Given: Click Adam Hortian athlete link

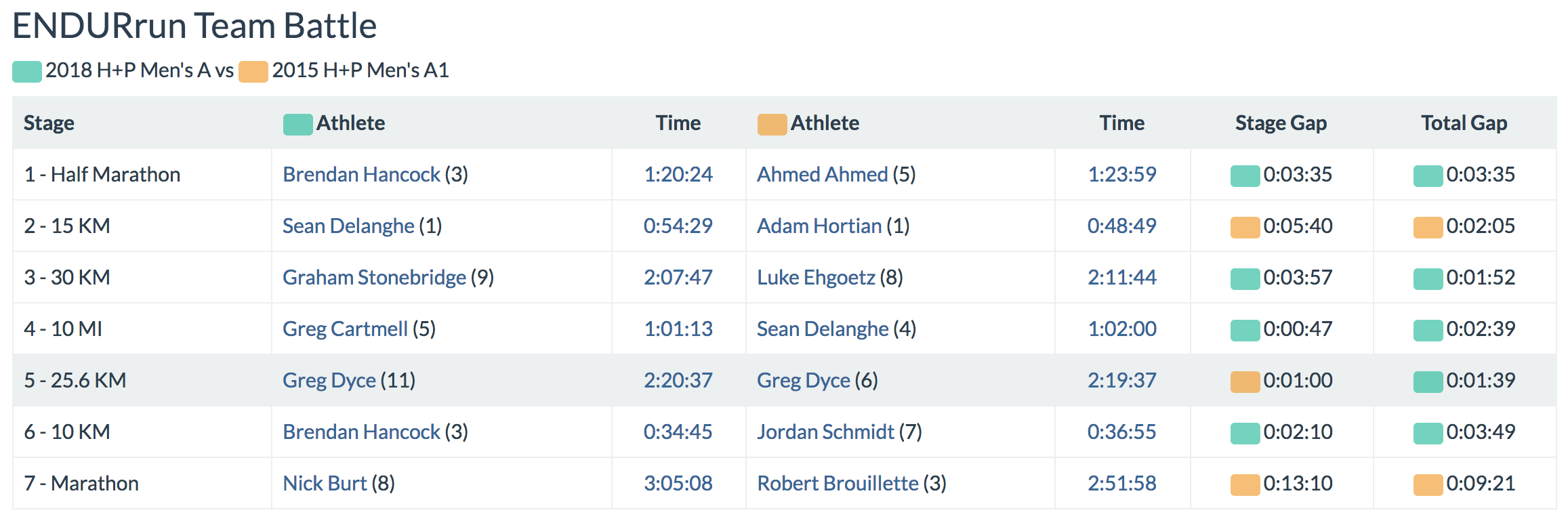Looking at the screenshot, I should click(819, 226).
